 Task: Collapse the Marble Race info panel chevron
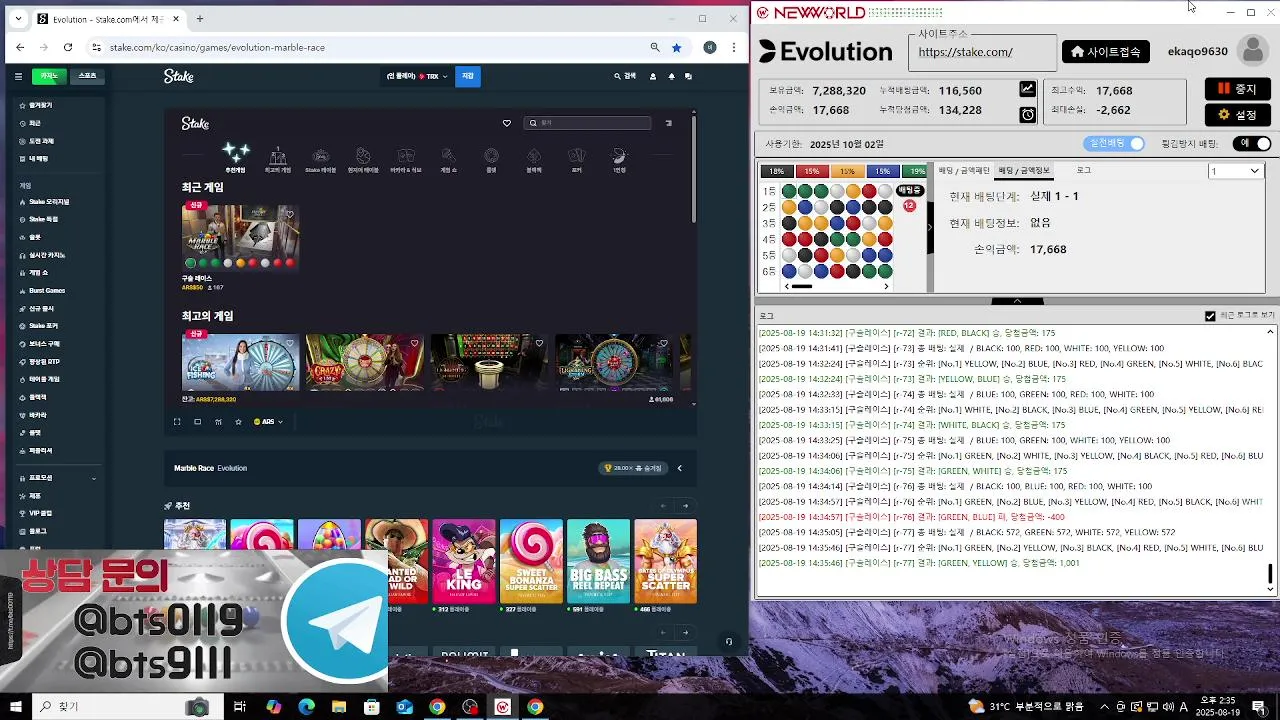(x=679, y=468)
